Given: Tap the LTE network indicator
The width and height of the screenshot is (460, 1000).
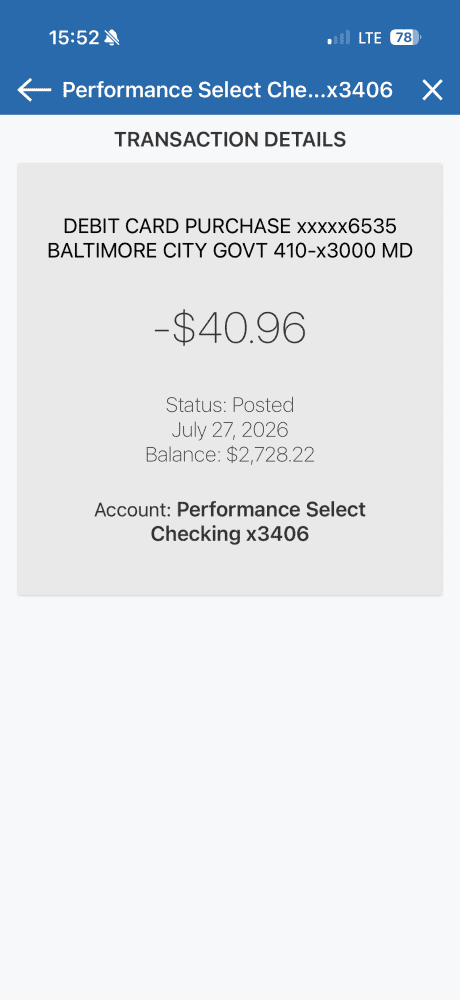Looking at the screenshot, I should tap(370, 38).
